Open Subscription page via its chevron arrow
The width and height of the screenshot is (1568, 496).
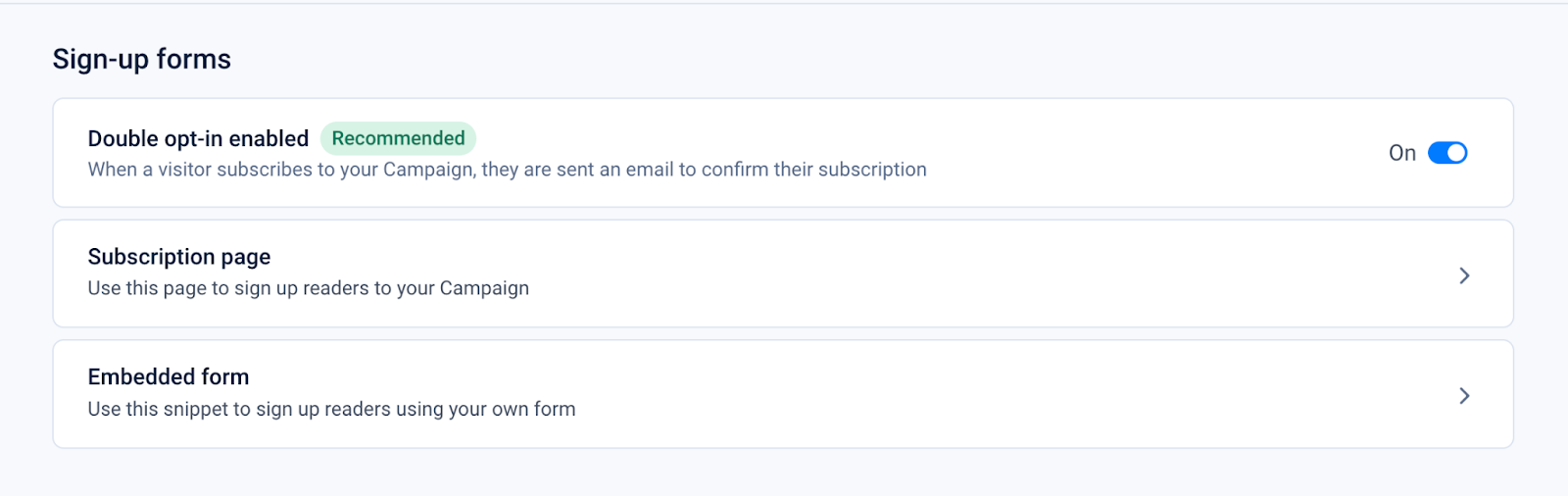[1464, 275]
